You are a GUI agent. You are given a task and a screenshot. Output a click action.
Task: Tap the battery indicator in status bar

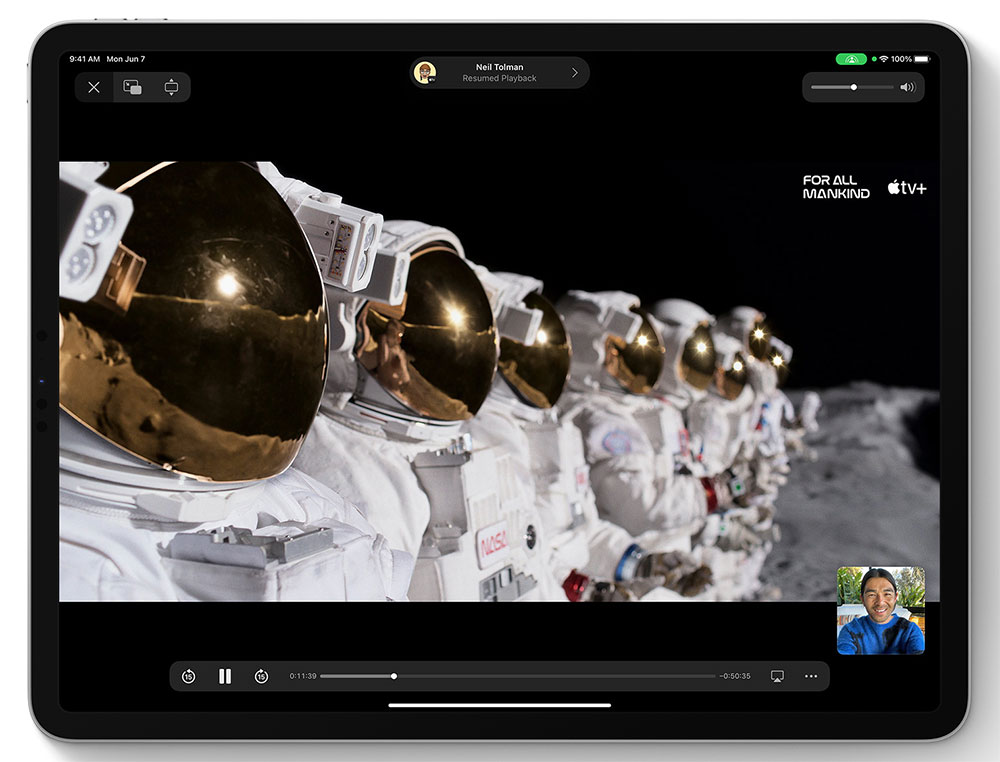(922, 59)
